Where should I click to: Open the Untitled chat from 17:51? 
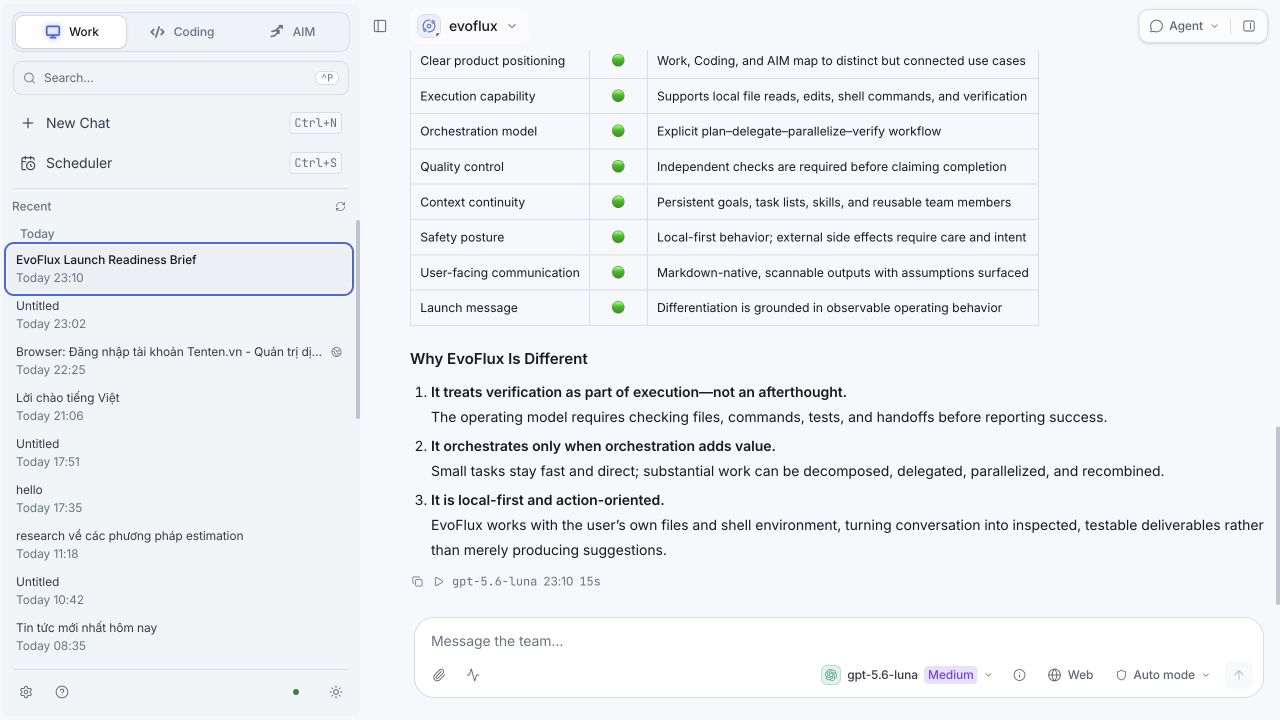[179, 453]
